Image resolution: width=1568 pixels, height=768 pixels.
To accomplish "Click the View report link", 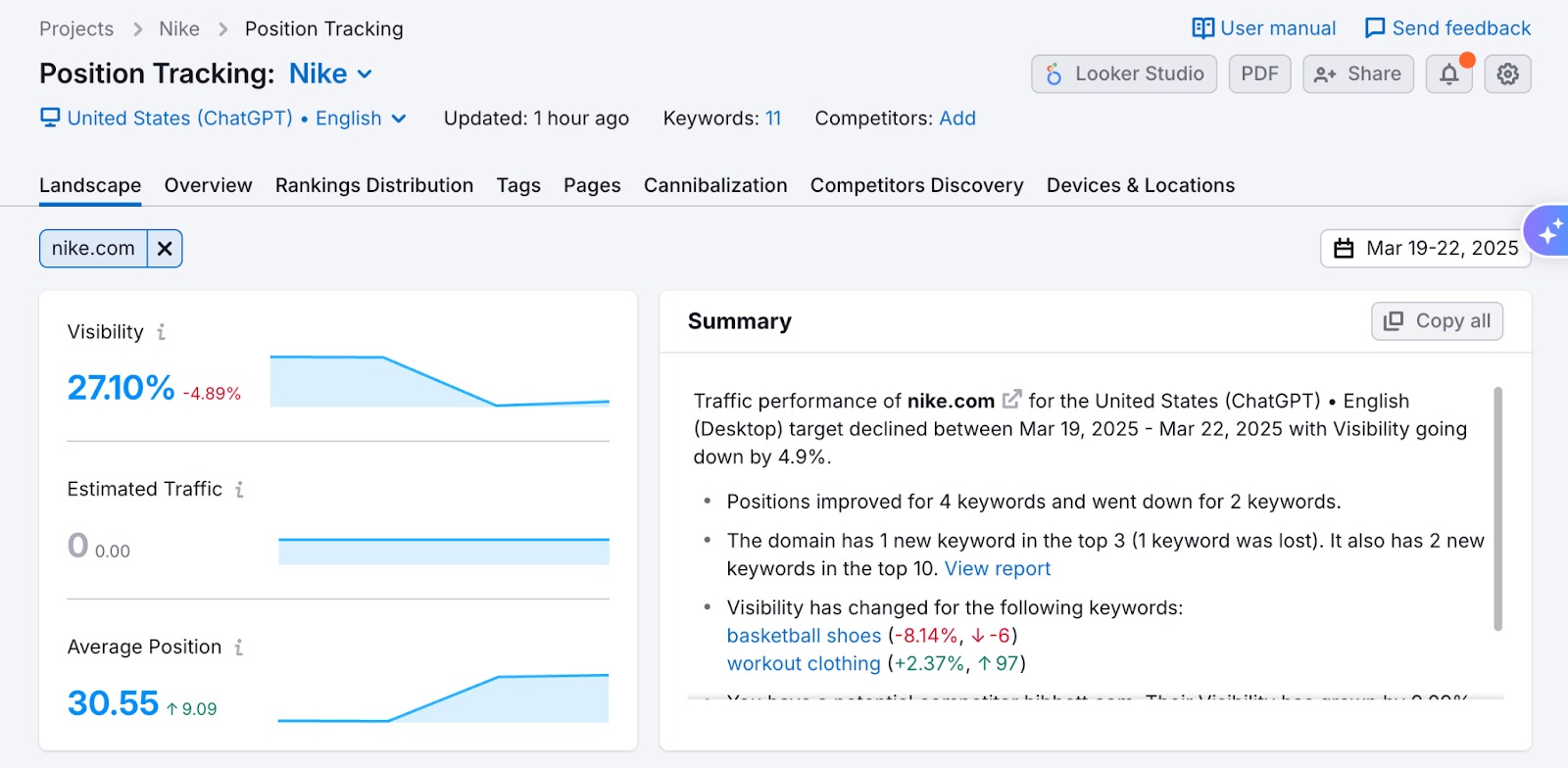I will tap(997, 569).
